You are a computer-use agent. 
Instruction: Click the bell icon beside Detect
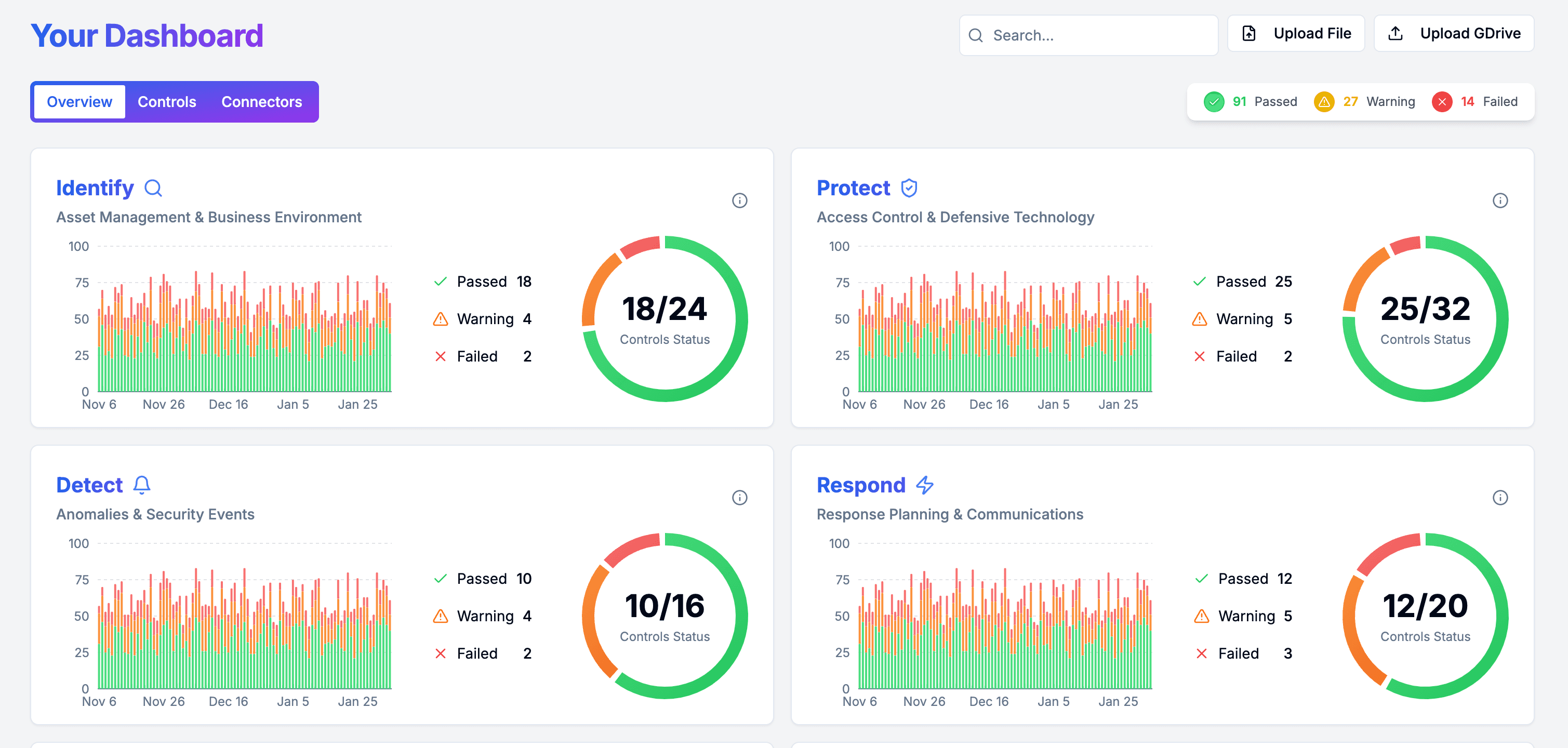pyautogui.click(x=142, y=485)
